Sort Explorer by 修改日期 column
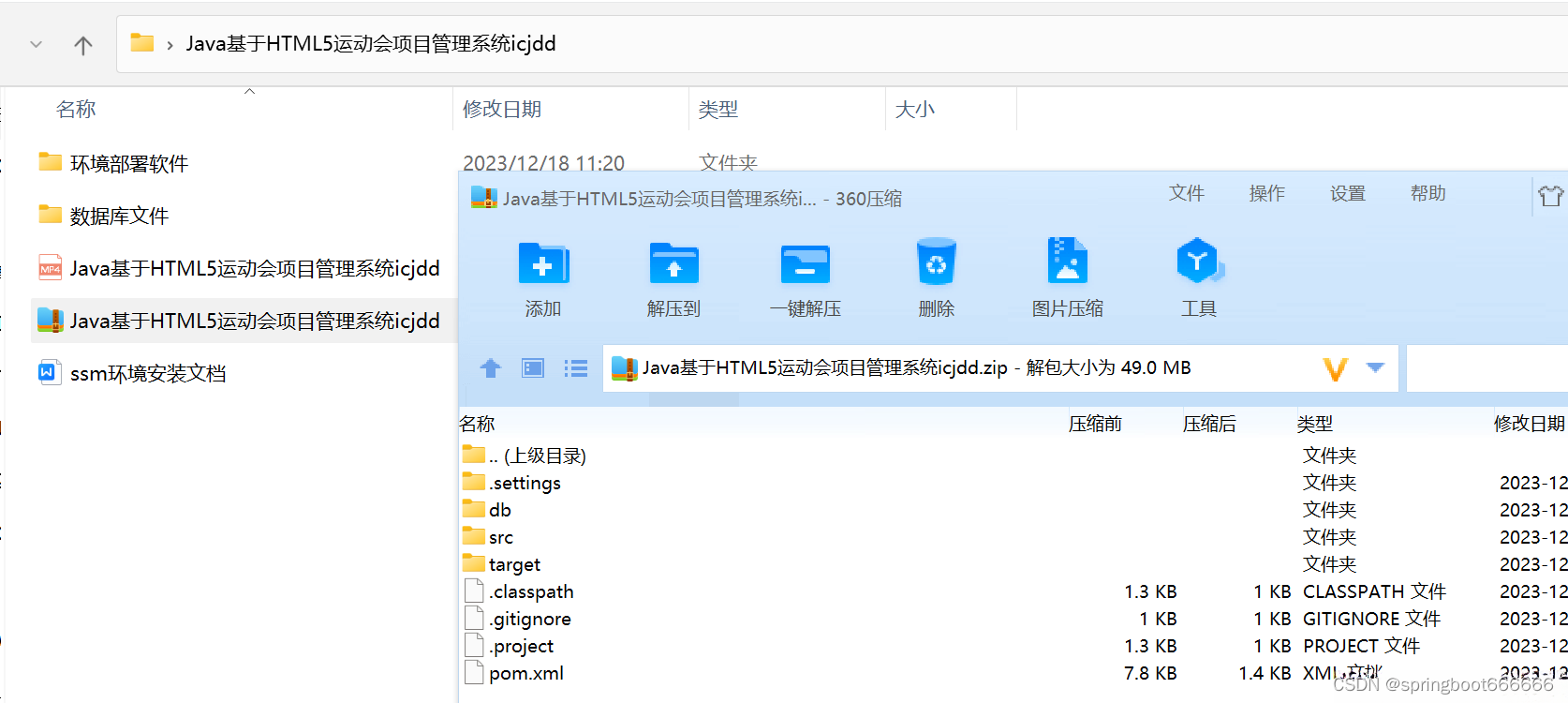Image resolution: width=1568 pixels, height=703 pixels. [502, 110]
